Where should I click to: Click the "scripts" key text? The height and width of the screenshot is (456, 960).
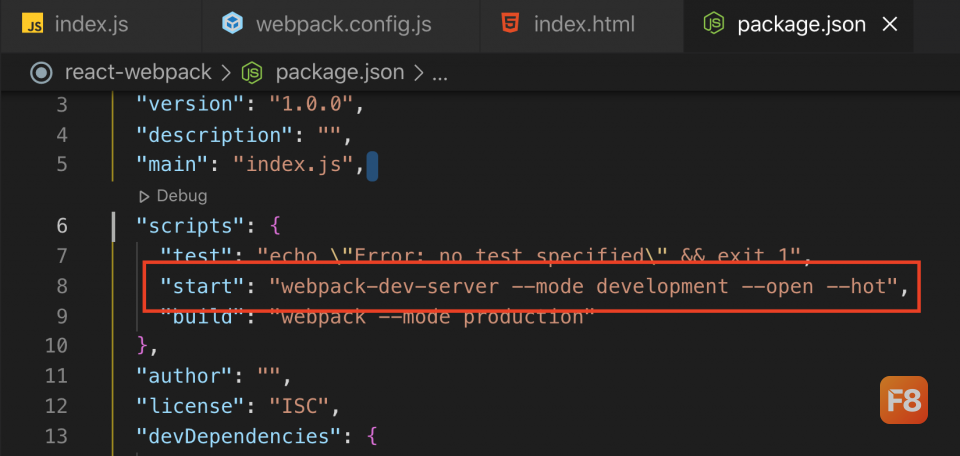191,226
